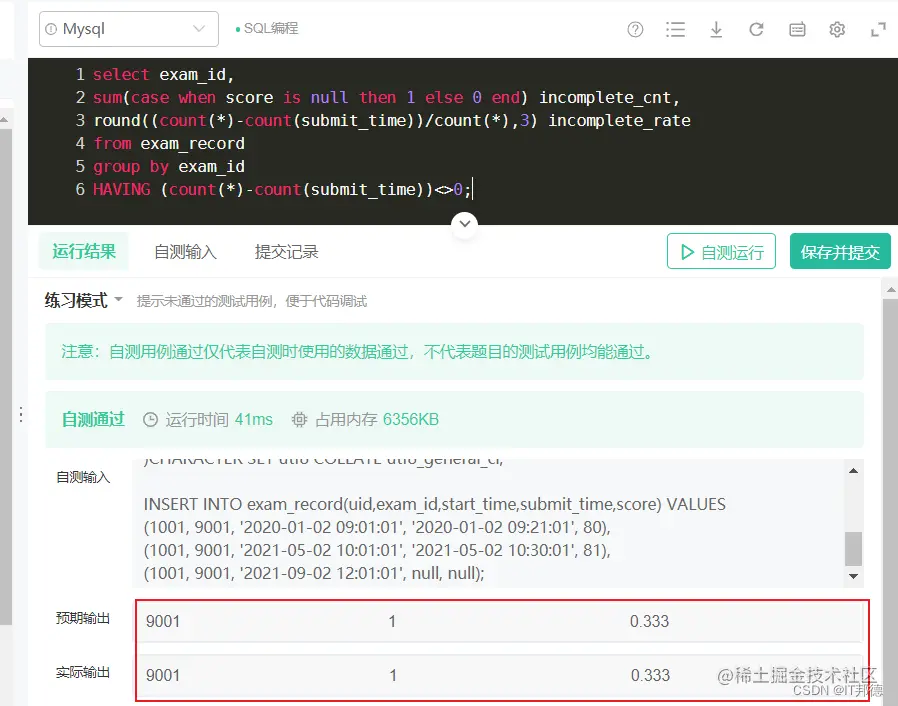Click line 2 sum case expression
Image resolution: width=898 pixels, height=706 pixels.
point(387,97)
